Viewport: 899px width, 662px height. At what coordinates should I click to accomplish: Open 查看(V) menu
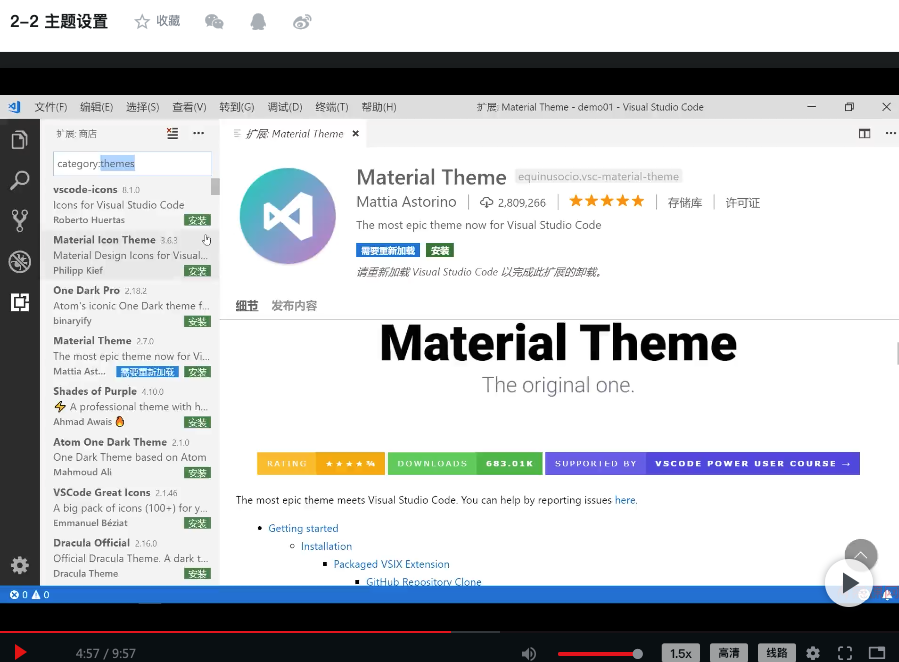pyautogui.click(x=189, y=107)
